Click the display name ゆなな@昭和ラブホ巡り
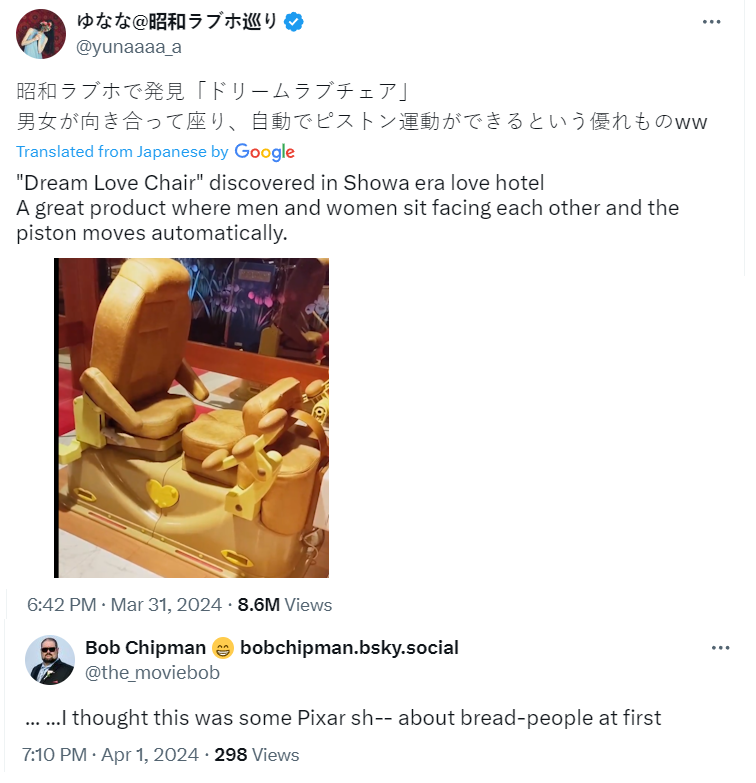 (x=177, y=21)
